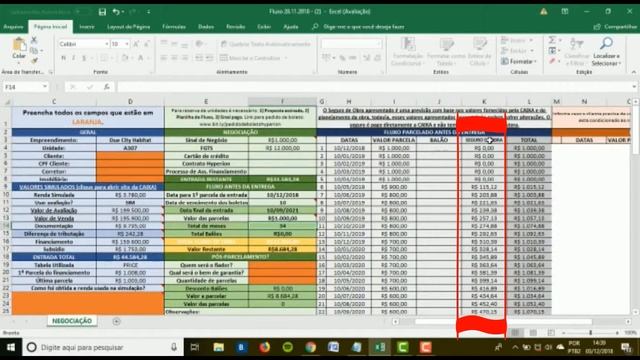Screen dimensions: 640x360
Task: Switch to Layout da Página tab
Action: tap(129, 27)
